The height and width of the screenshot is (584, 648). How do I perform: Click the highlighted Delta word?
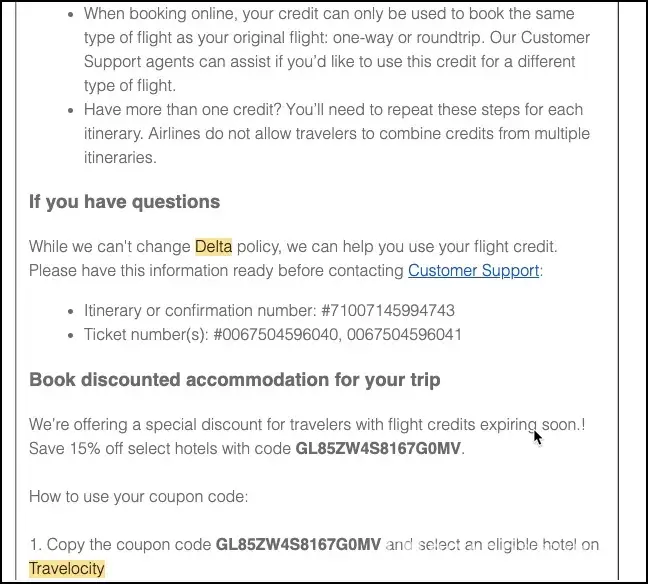coord(213,247)
